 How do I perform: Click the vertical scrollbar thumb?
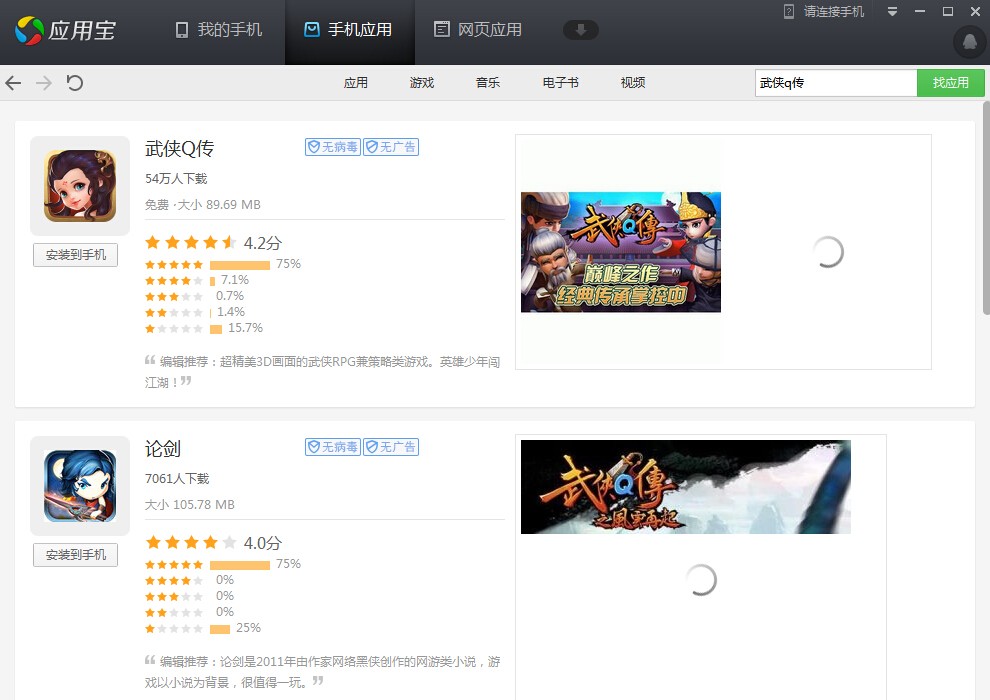tap(986, 208)
